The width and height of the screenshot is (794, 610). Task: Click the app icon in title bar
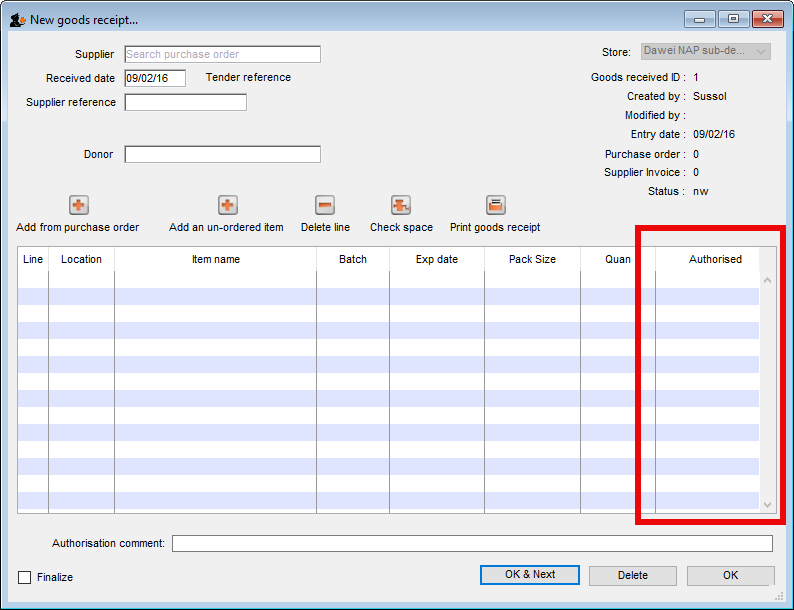(17, 19)
